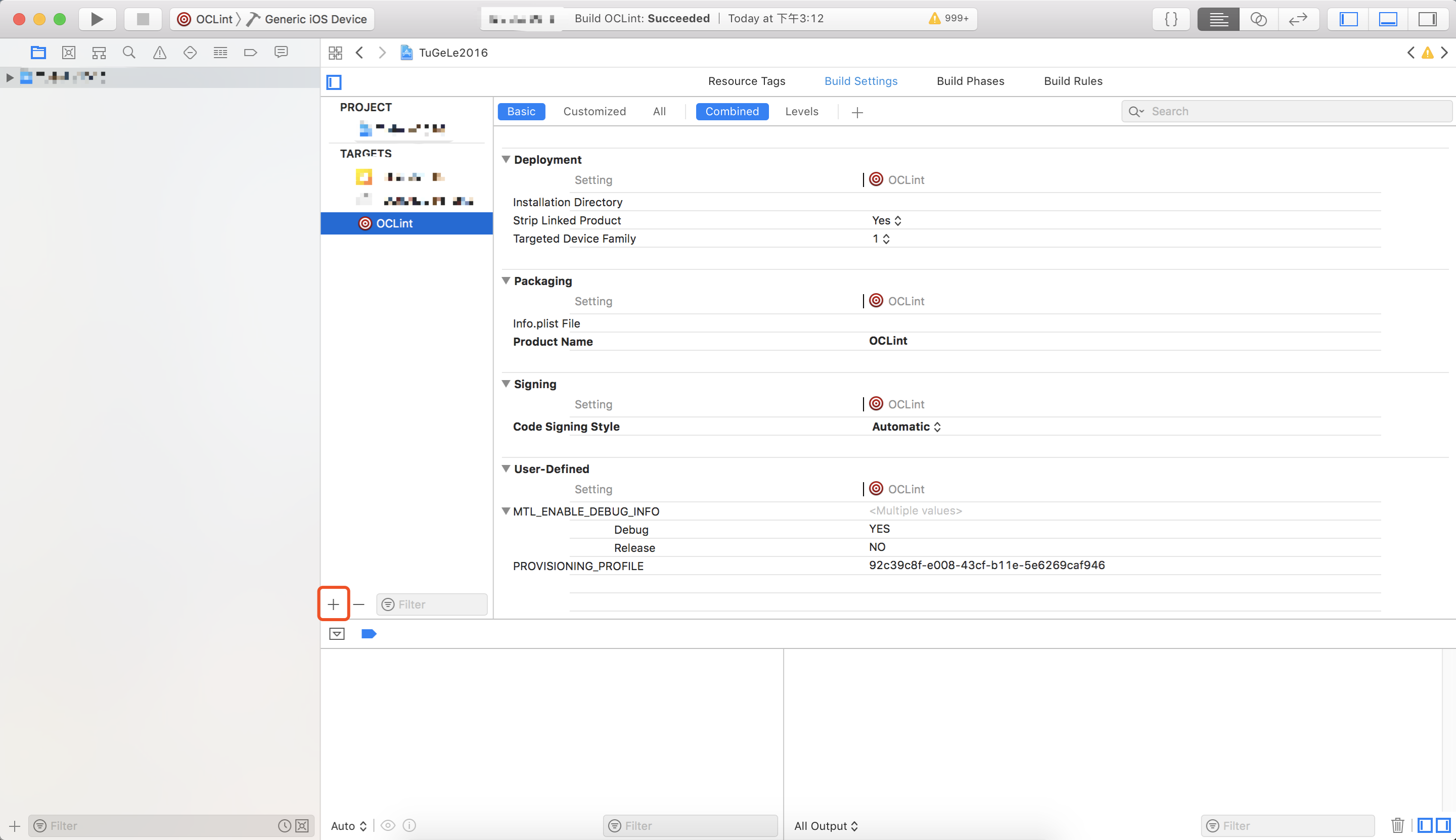Open the Breakpoint navigator icon
Viewport: 1456px width, 840px height.
[x=250, y=53]
